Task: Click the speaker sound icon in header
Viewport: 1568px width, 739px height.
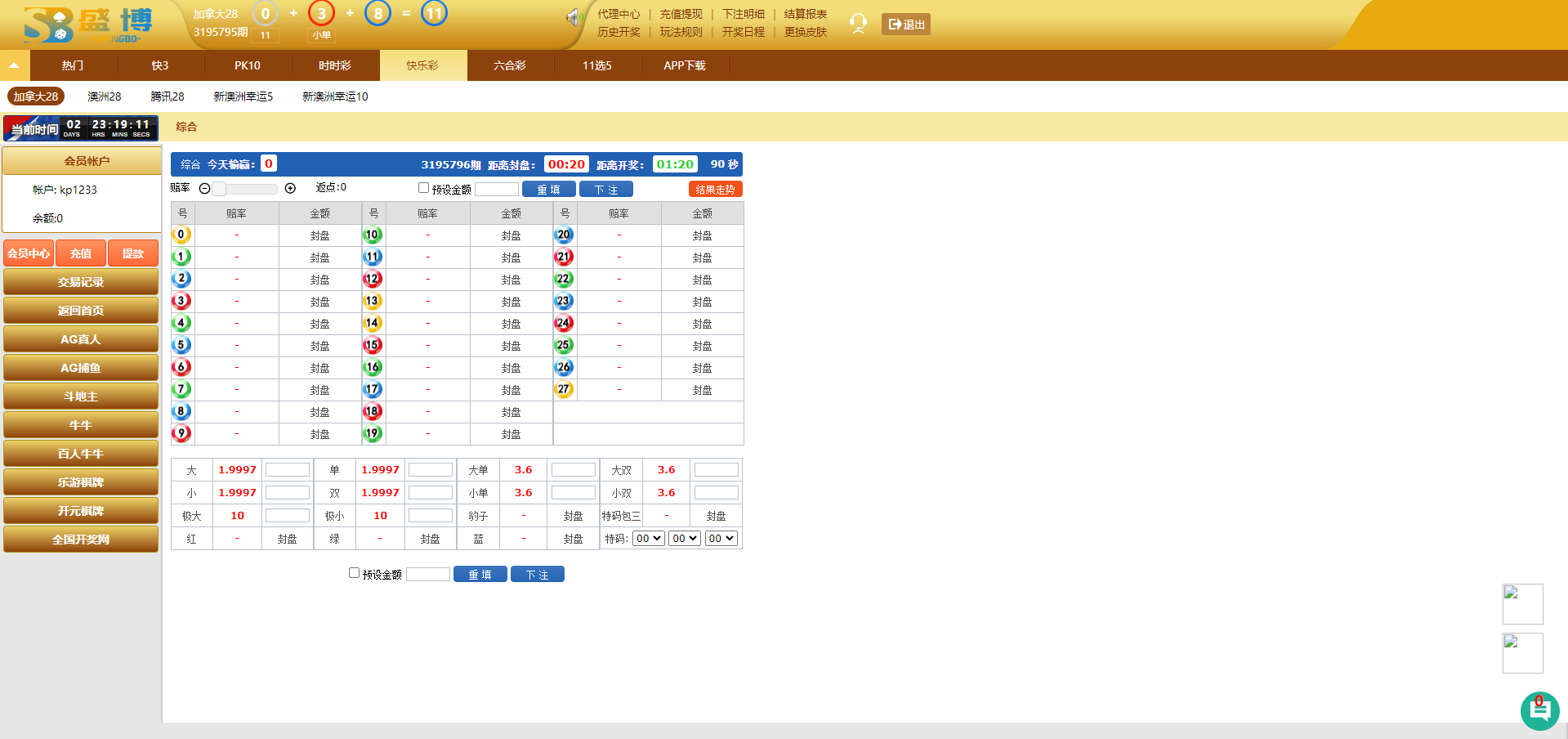Action: (x=574, y=17)
